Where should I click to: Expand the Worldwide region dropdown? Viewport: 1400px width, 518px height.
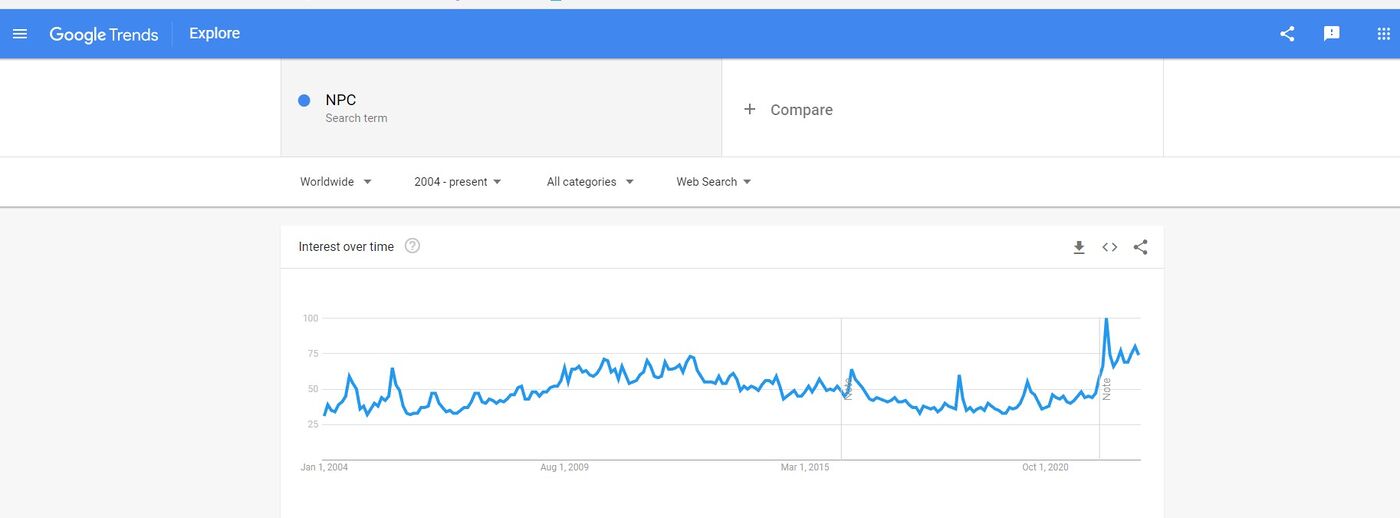click(336, 182)
